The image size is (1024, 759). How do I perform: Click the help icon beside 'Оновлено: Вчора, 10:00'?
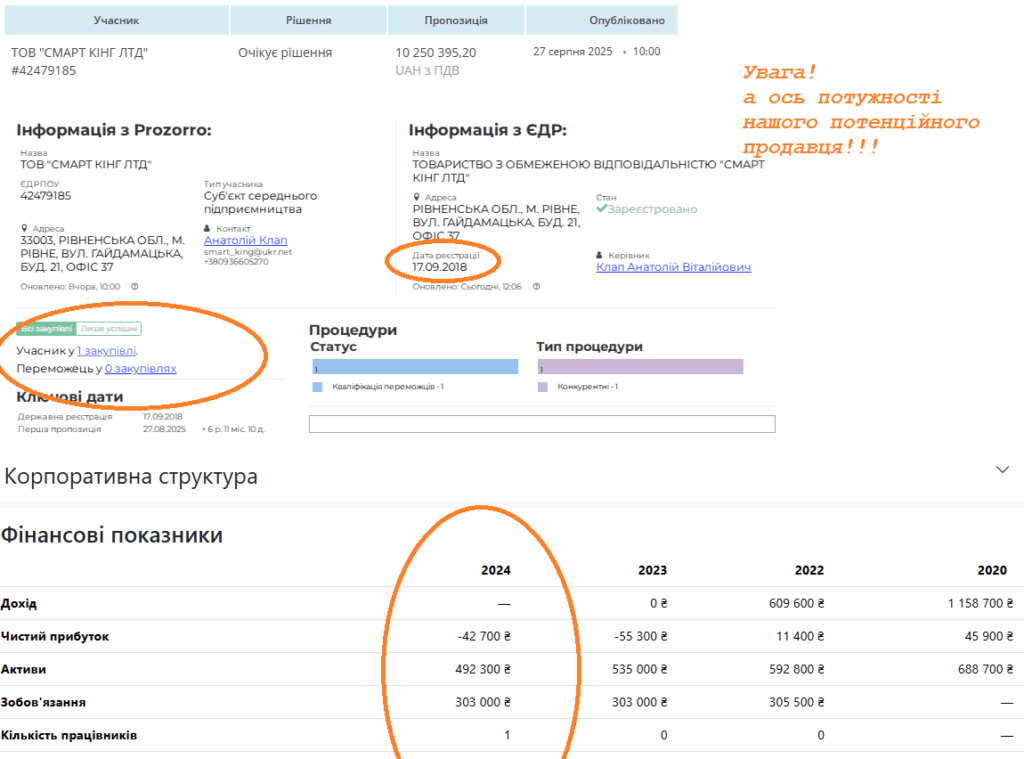pyautogui.click(x=134, y=286)
